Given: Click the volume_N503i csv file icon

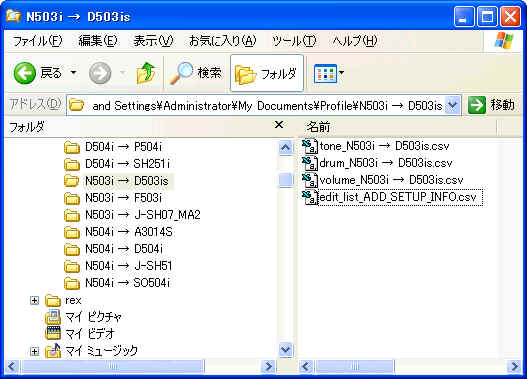Looking at the screenshot, I should tap(309, 180).
